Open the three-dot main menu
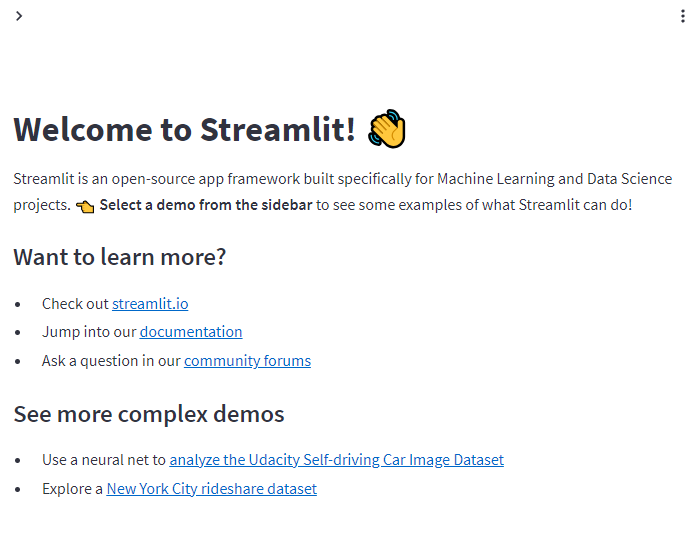This screenshot has width=695, height=551. click(x=683, y=16)
